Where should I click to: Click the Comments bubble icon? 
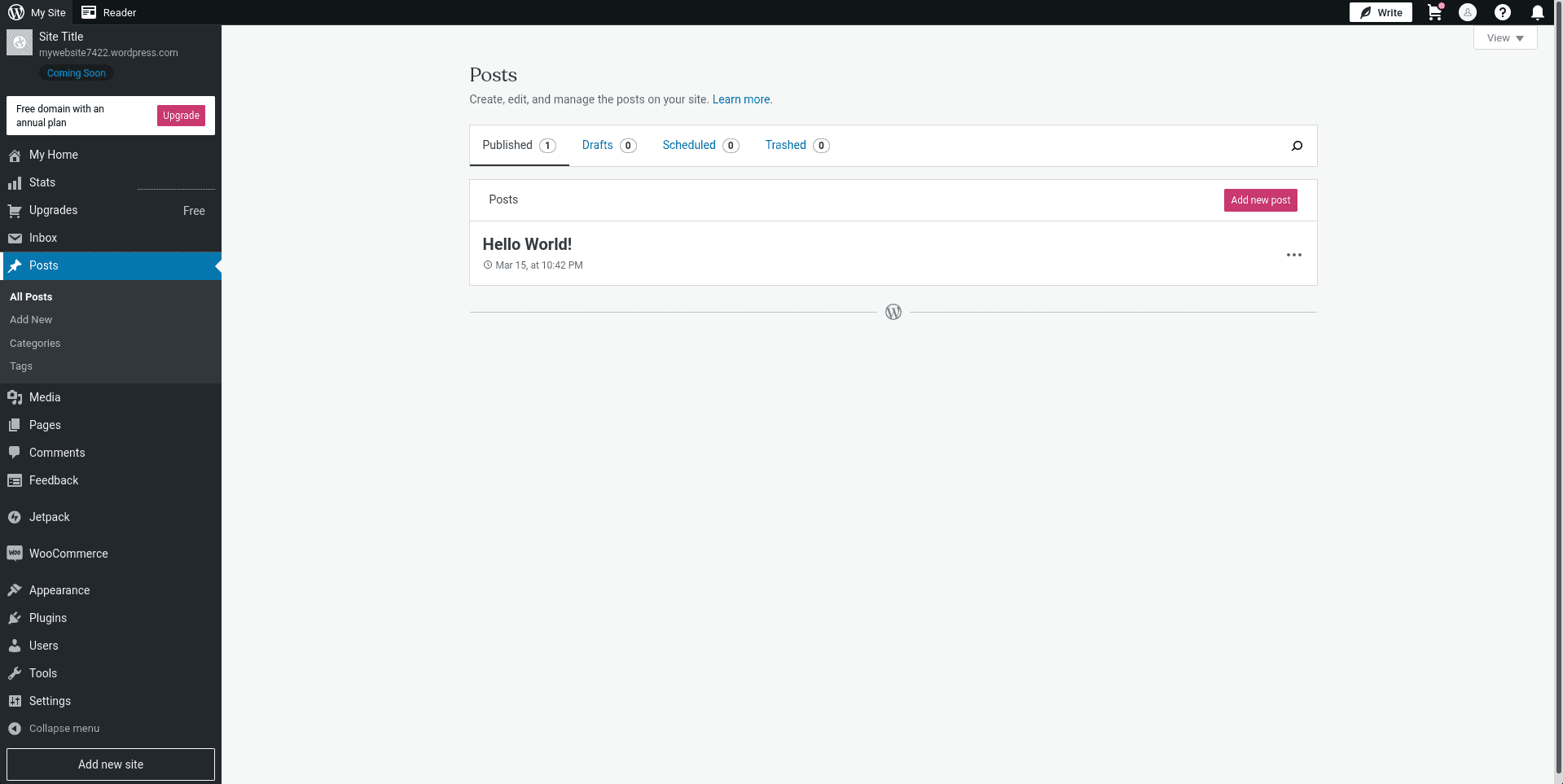pyautogui.click(x=15, y=453)
